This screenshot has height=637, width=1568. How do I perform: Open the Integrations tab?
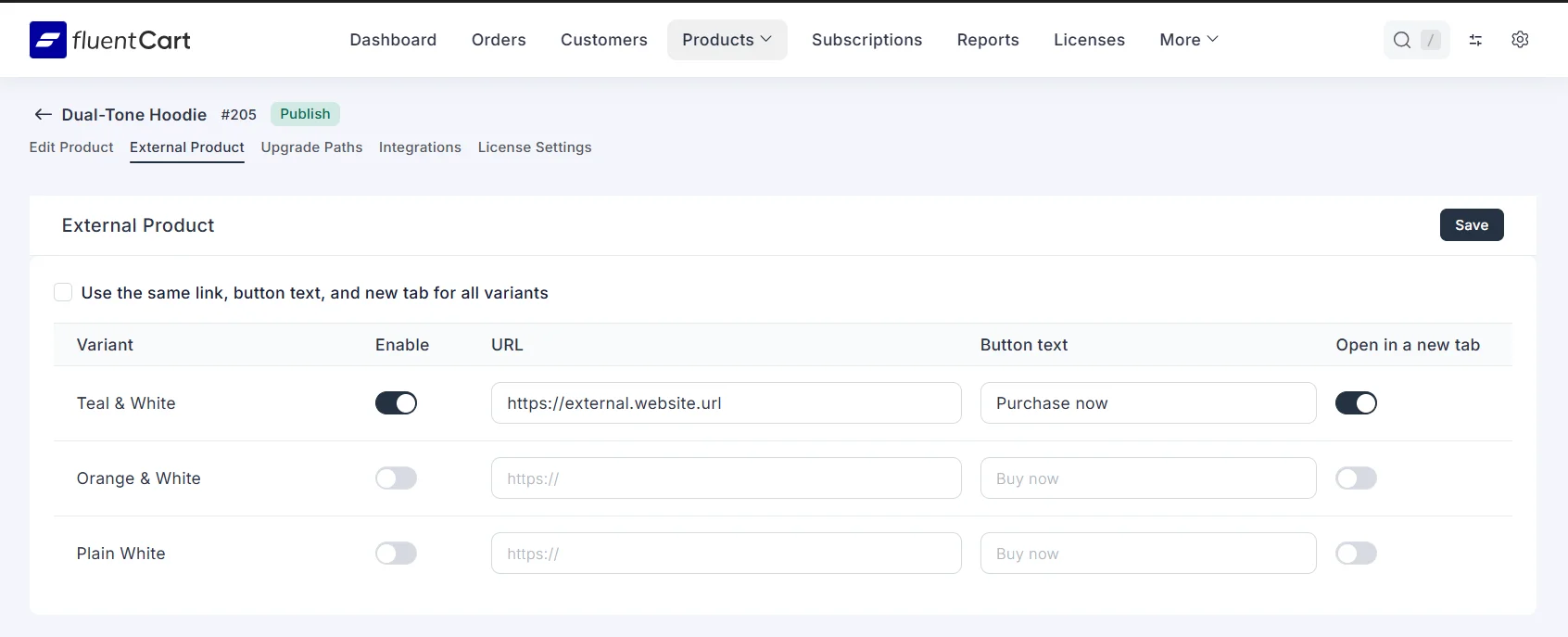click(x=420, y=147)
